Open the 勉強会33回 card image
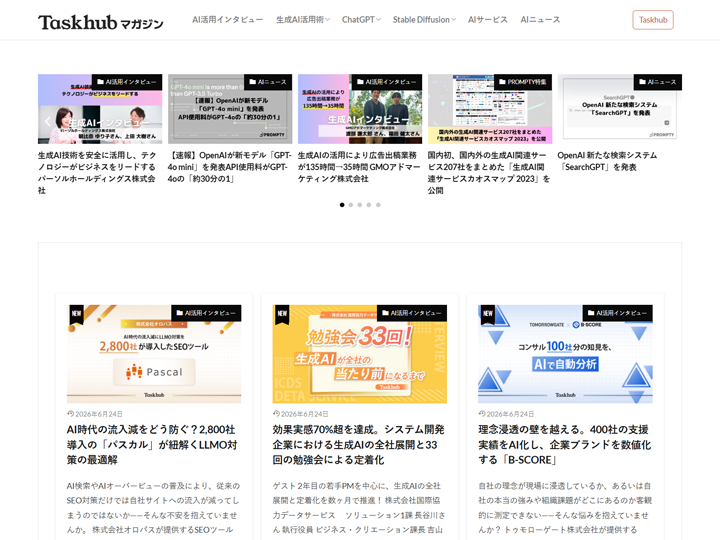The width and height of the screenshot is (720, 540). pos(360,354)
